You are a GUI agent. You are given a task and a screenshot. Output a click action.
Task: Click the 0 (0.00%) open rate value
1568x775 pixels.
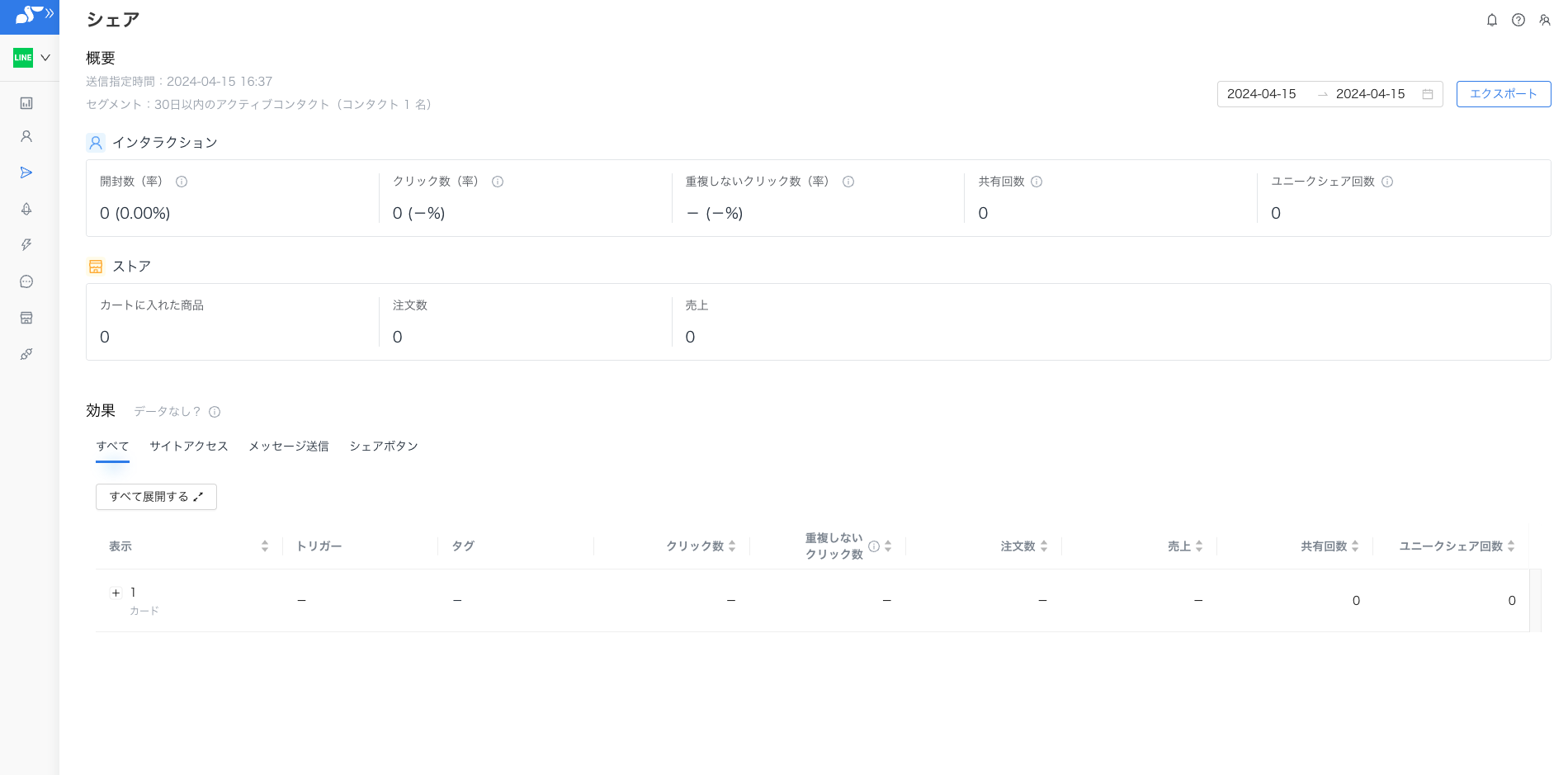click(135, 213)
